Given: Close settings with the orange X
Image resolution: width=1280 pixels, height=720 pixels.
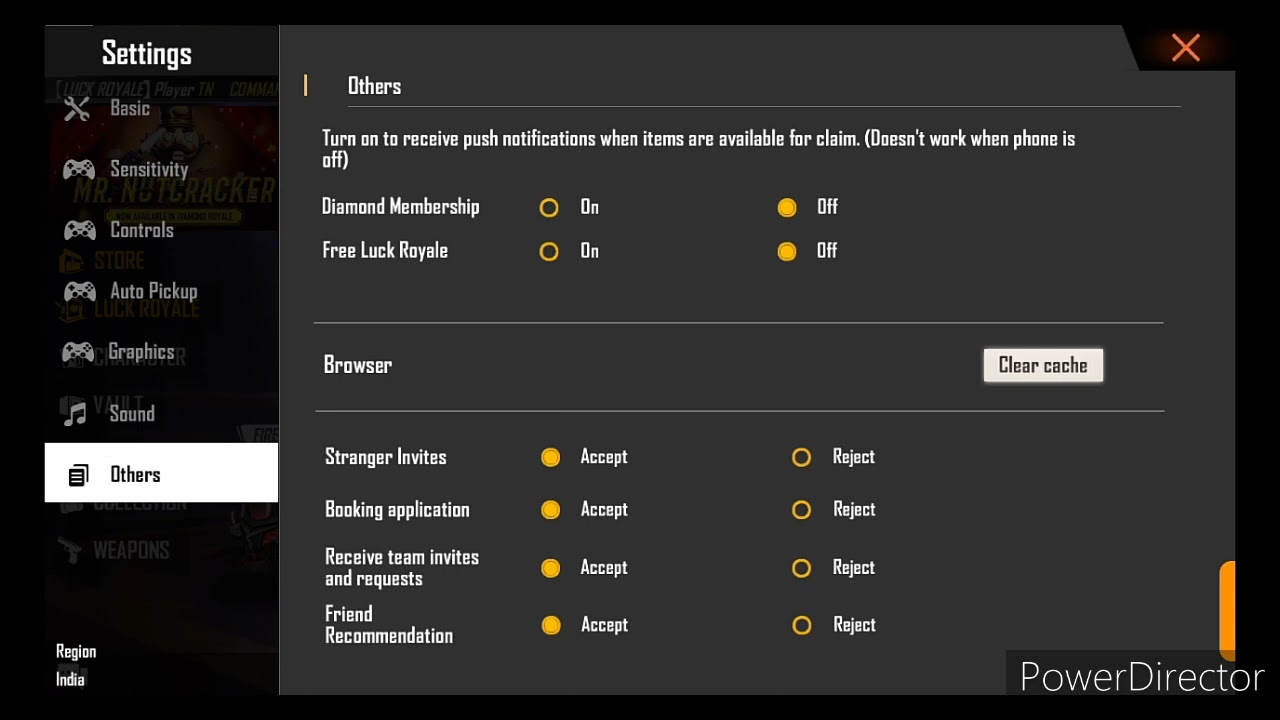Looking at the screenshot, I should tap(1186, 47).
